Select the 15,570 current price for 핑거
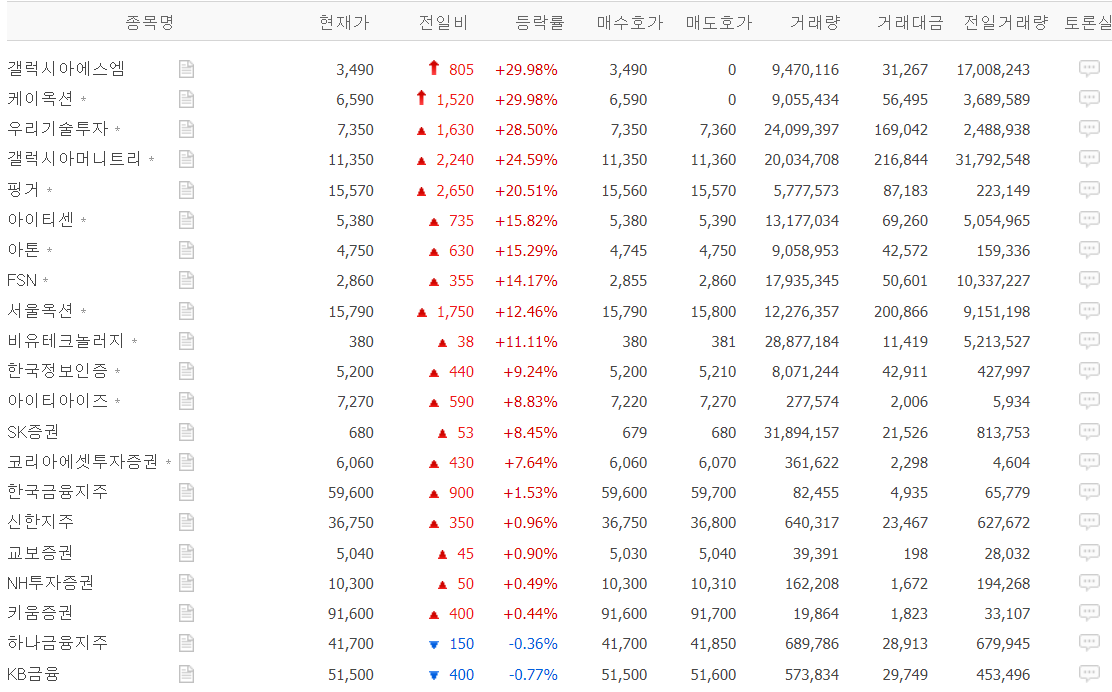 351,191
